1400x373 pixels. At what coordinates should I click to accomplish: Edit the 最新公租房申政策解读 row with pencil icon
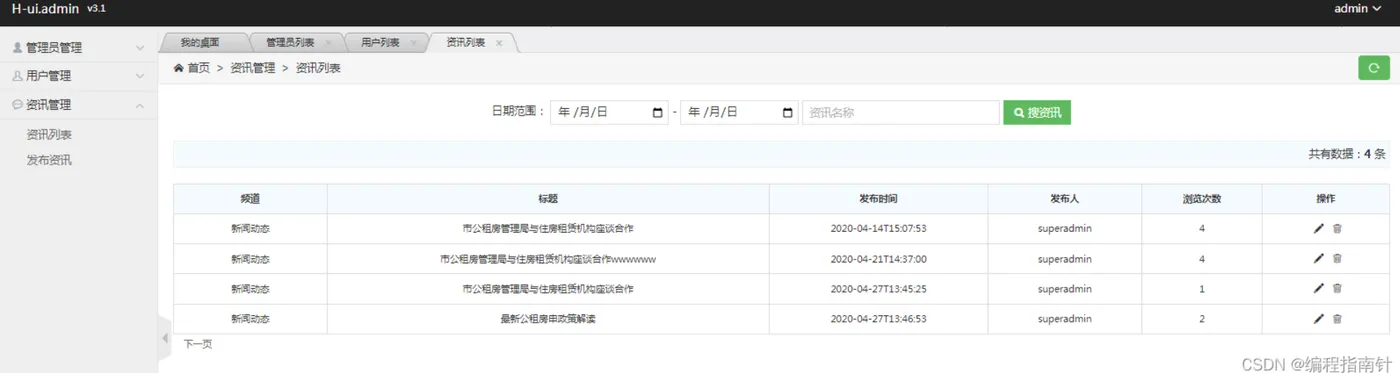[1319, 319]
